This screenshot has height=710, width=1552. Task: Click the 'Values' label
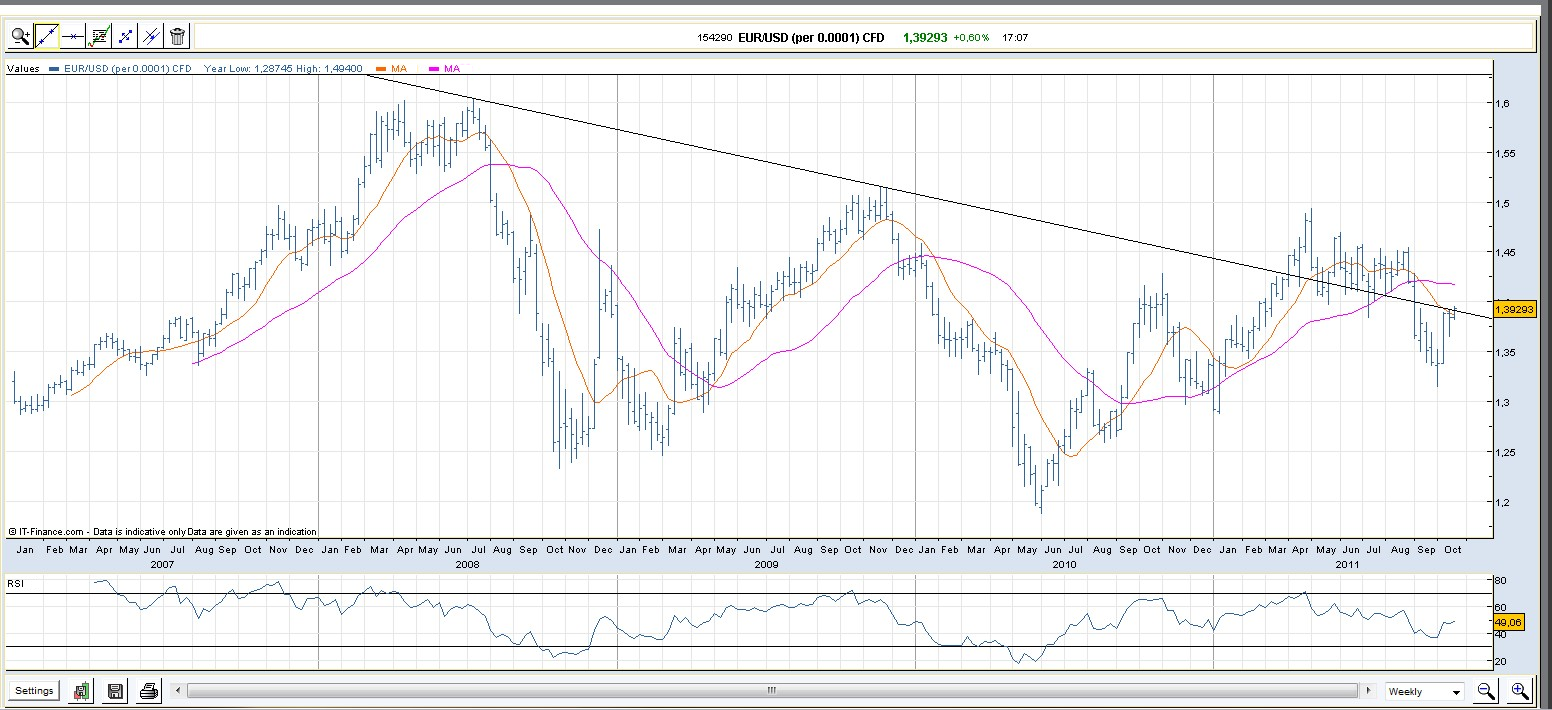[23, 69]
